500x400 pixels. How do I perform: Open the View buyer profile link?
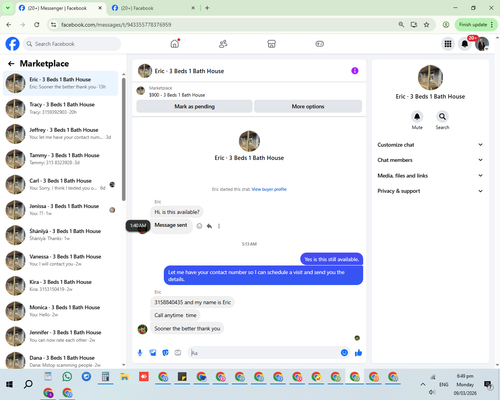(x=269, y=189)
